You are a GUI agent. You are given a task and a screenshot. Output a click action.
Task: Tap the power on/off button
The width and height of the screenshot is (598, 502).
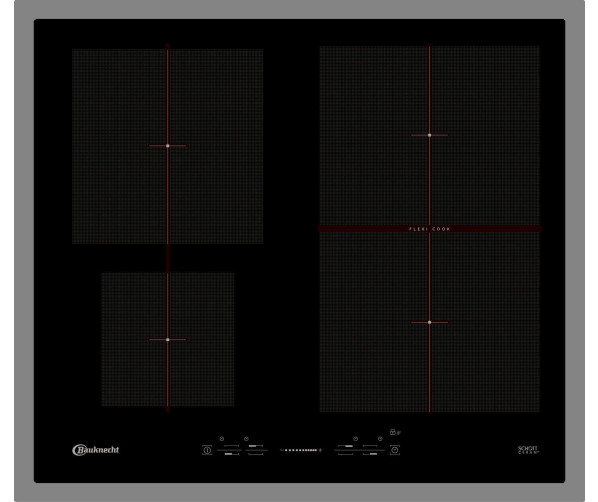pos(207,450)
